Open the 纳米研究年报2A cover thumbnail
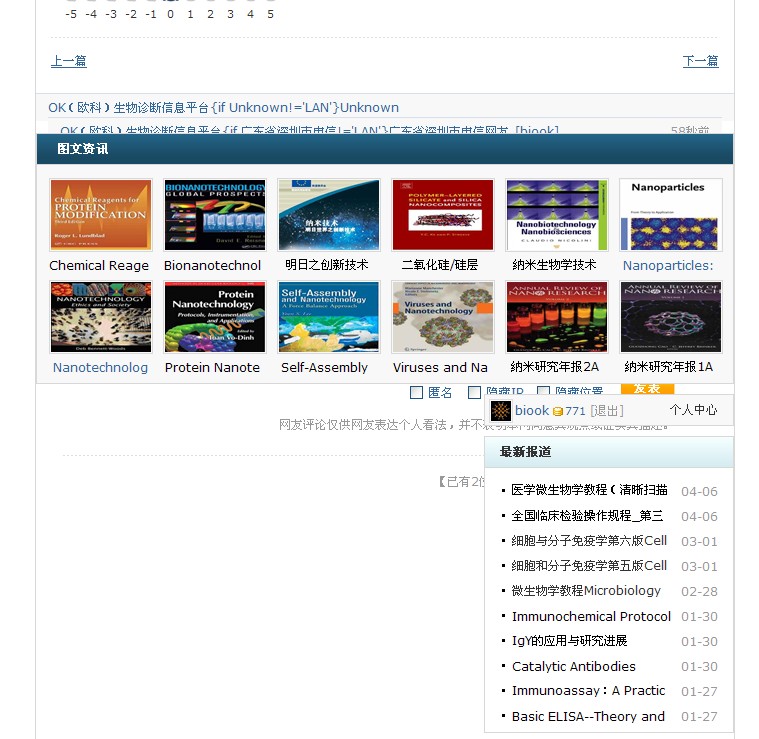Image resolution: width=759 pixels, height=739 pixels. 557,317
